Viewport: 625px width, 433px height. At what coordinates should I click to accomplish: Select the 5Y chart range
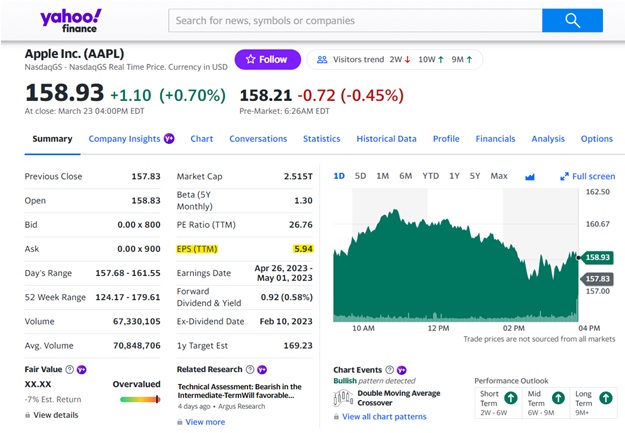click(x=475, y=176)
